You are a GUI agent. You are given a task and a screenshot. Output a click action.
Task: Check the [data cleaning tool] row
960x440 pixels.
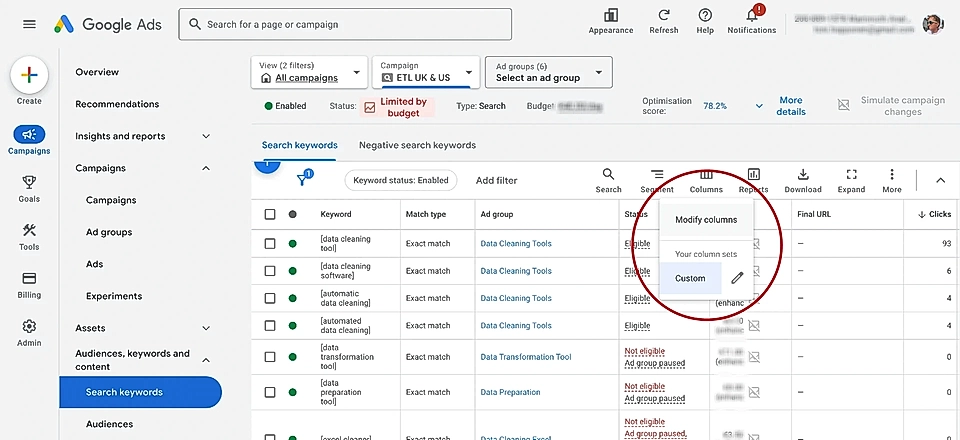pyautogui.click(x=270, y=244)
